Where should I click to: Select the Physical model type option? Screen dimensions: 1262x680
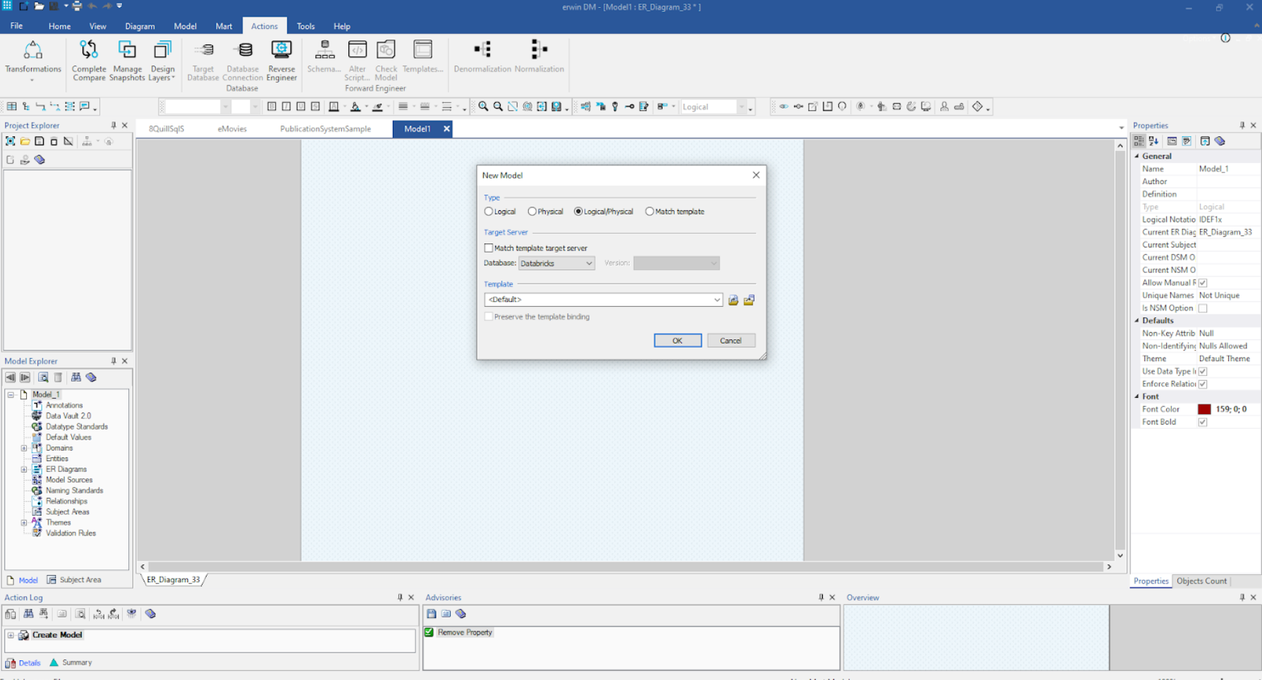tap(533, 212)
